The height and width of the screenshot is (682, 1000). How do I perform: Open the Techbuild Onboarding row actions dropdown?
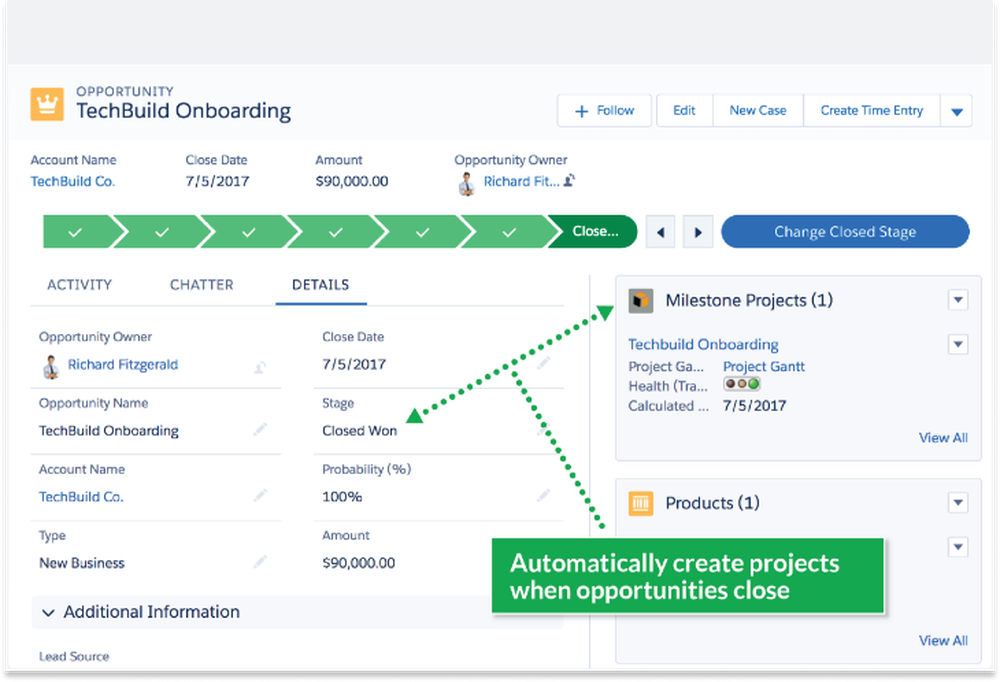tap(958, 344)
